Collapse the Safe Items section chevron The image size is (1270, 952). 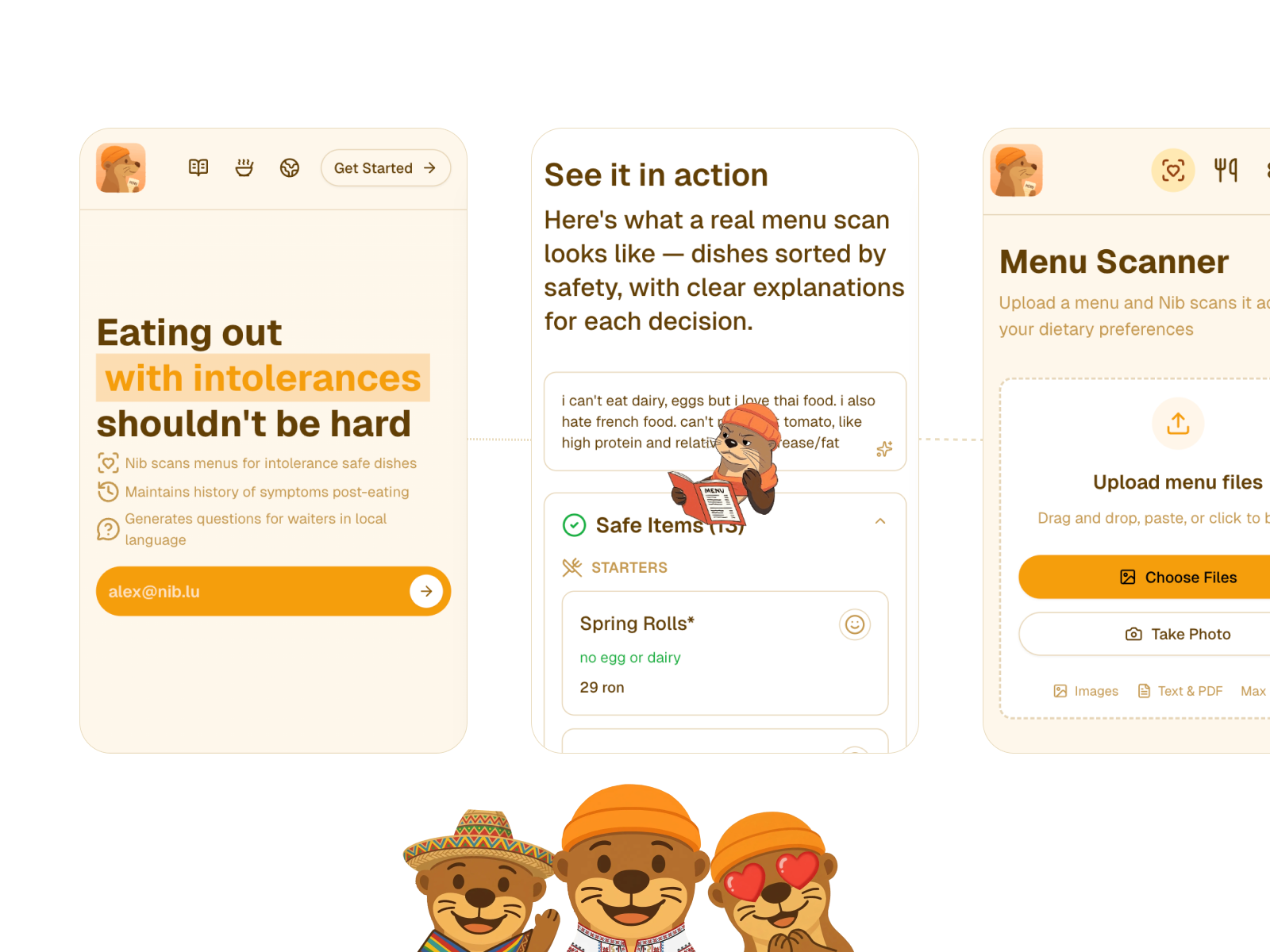tap(880, 521)
